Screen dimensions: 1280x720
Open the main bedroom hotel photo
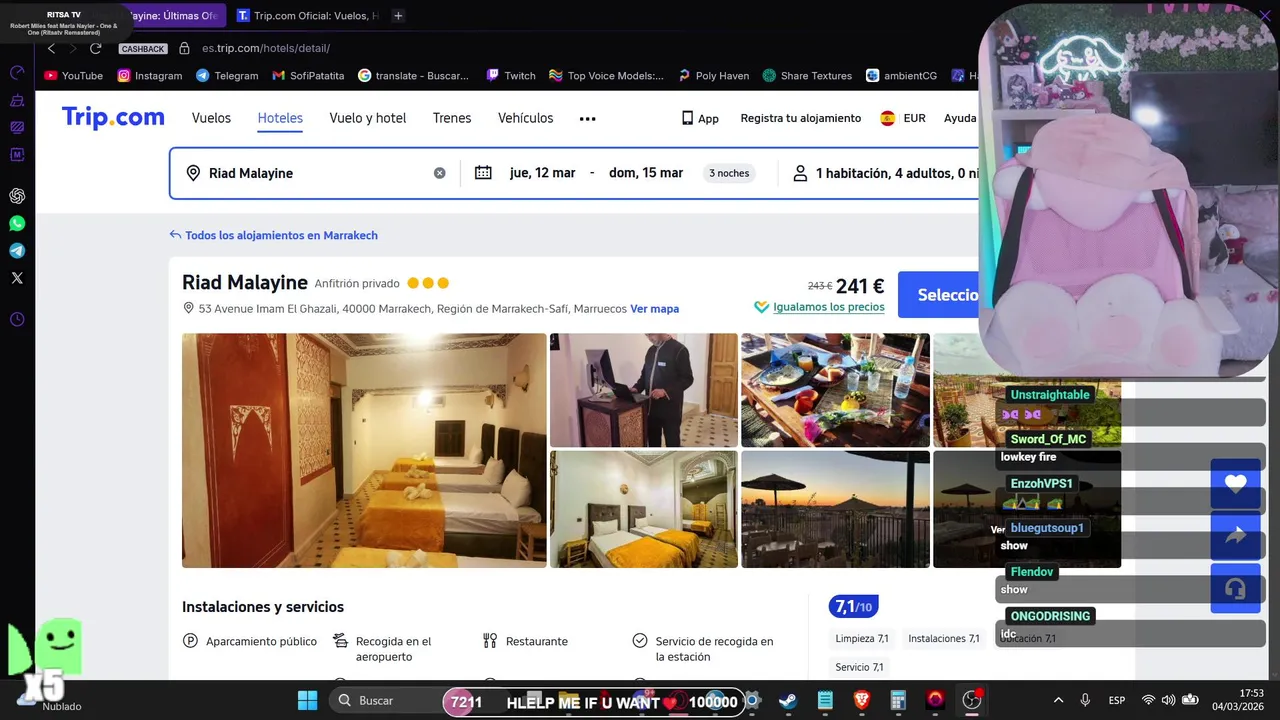click(x=364, y=450)
